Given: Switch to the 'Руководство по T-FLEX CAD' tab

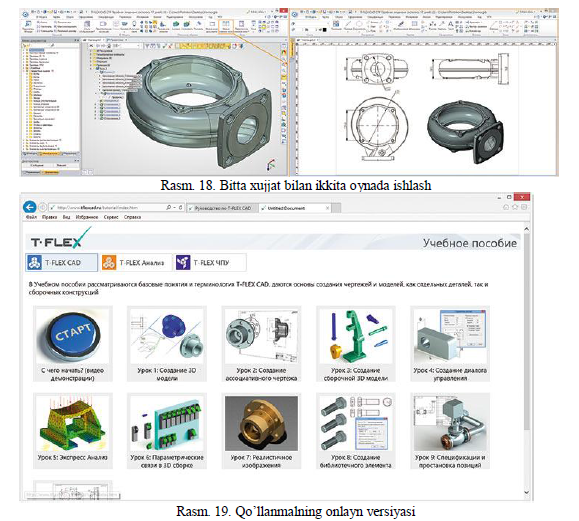Looking at the screenshot, I should pyautogui.click(x=222, y=208).
